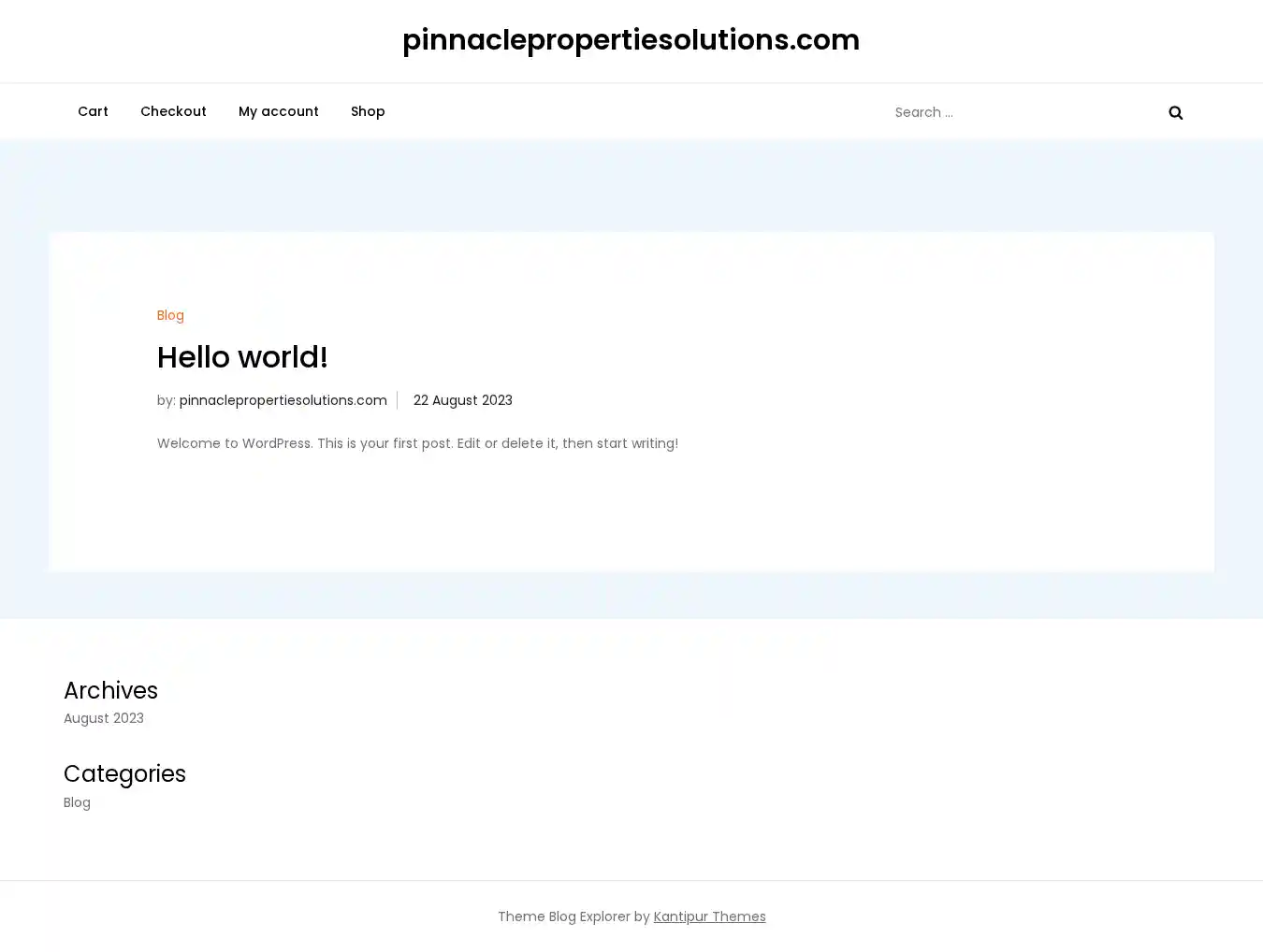Visit the Kantipur Themes footer link
1263x952 pixels.
(709, 916)
